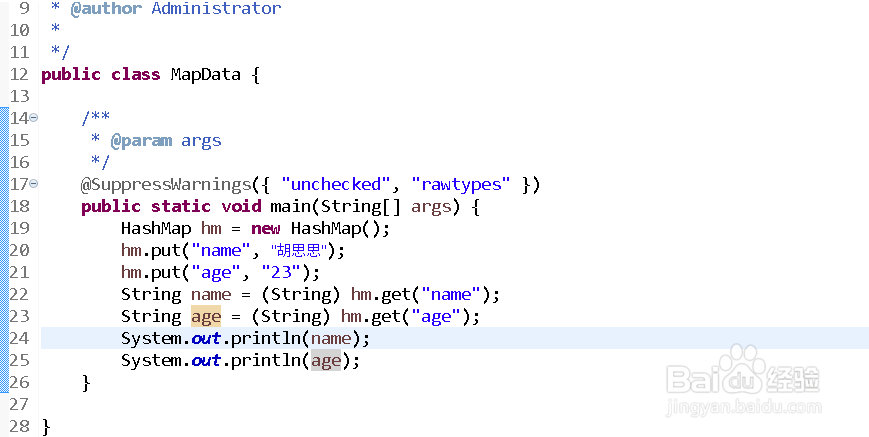
Task: Click println on line 24
Action: click(266, 338)
